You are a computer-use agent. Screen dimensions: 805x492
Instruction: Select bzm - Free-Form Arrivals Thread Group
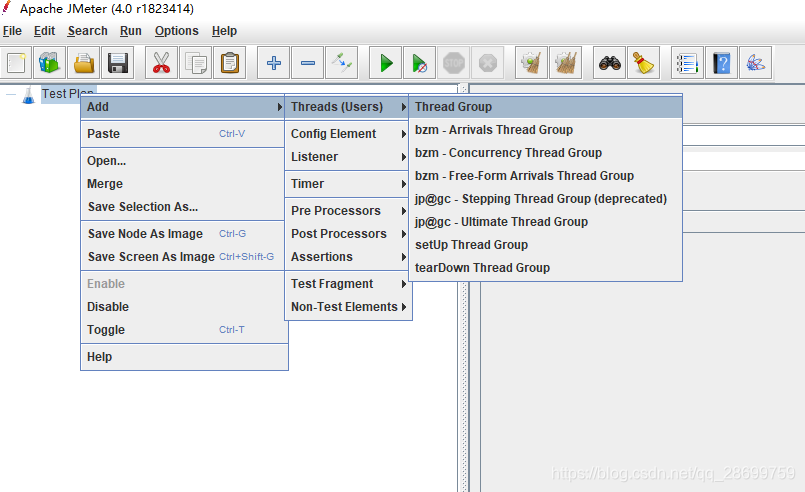coord(546,176)
